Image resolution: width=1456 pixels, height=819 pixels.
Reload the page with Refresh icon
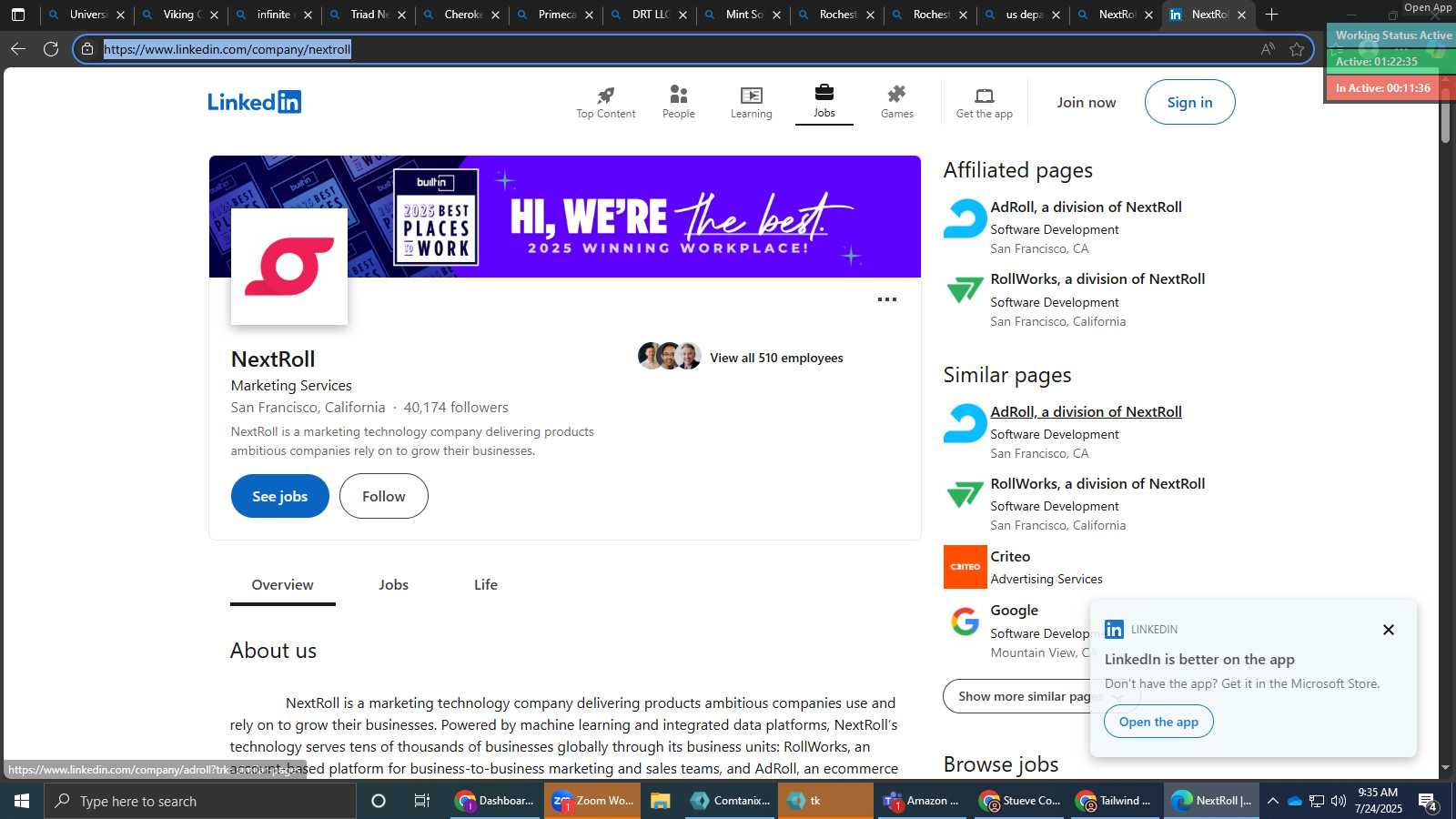(51, 49)
